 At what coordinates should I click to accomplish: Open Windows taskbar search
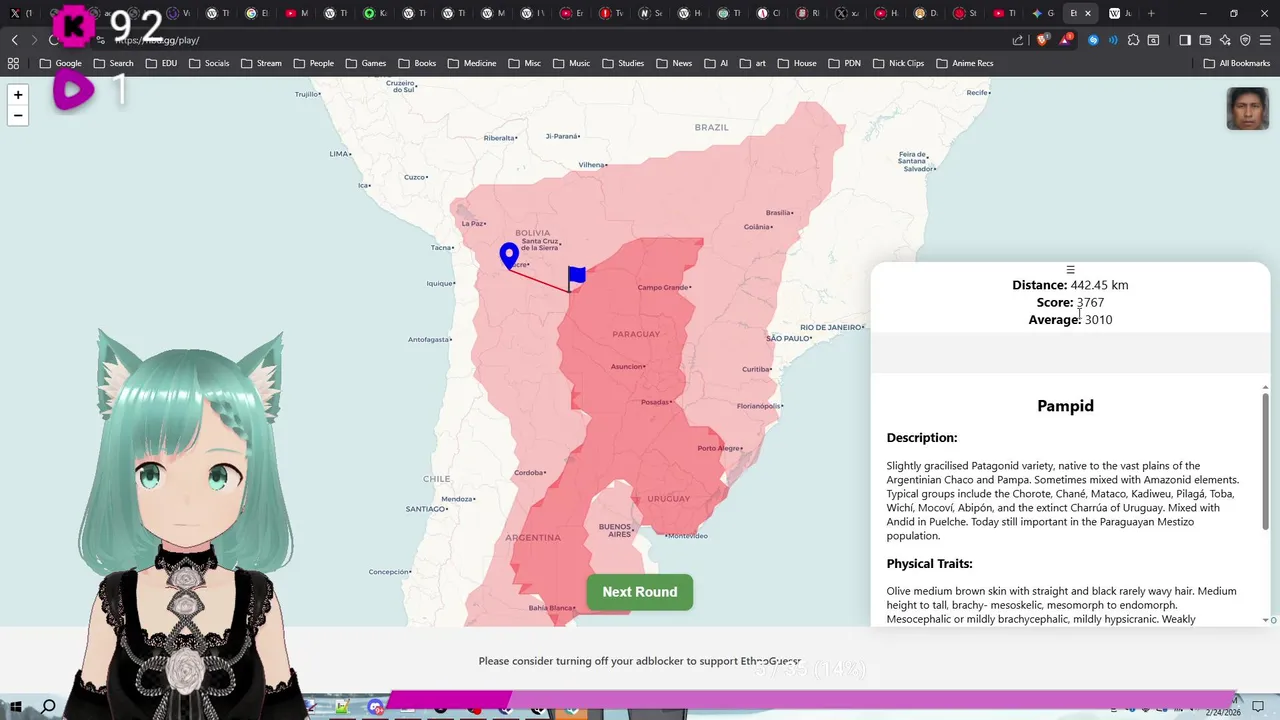[48, 707]
